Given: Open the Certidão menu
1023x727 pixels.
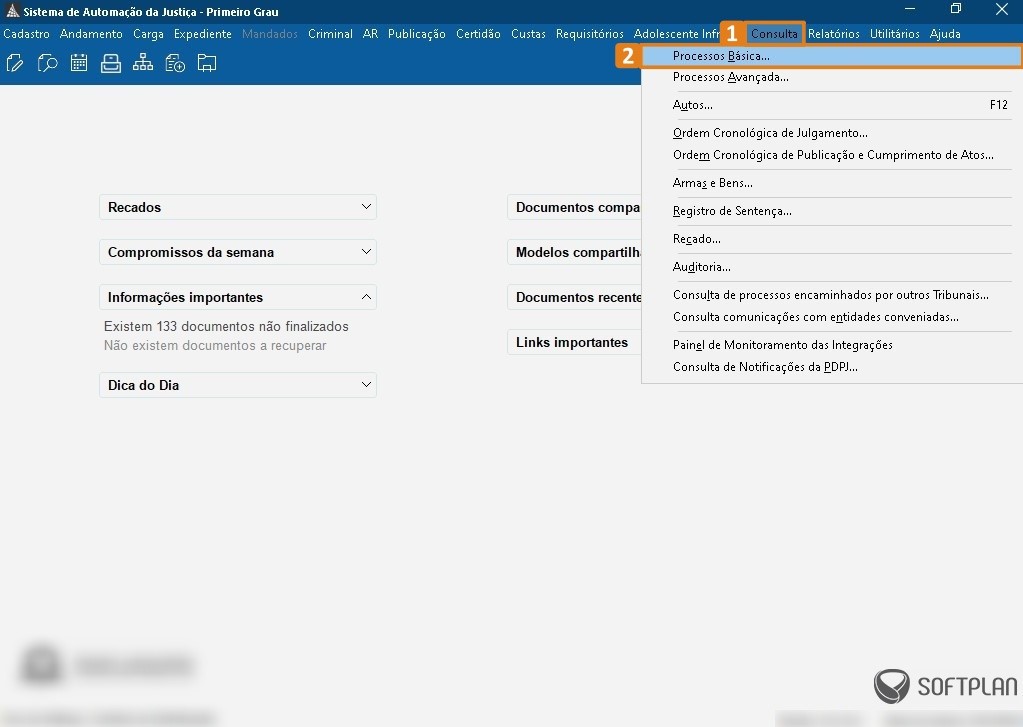Looking at the screenshot, I should click(x=478, y=34).
